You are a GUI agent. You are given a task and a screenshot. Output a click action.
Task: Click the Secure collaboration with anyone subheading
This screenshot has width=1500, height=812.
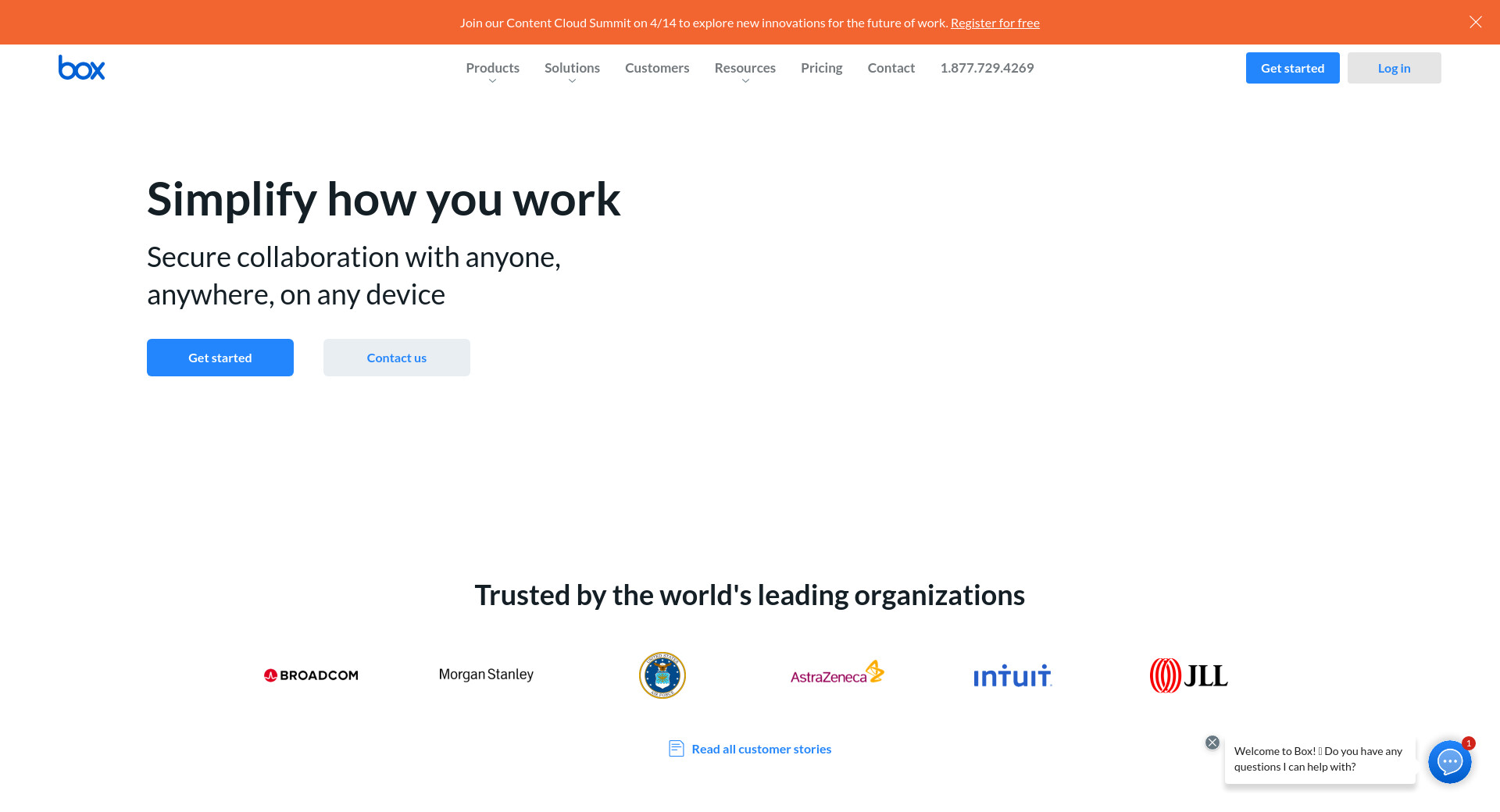(x=354, y=276)
